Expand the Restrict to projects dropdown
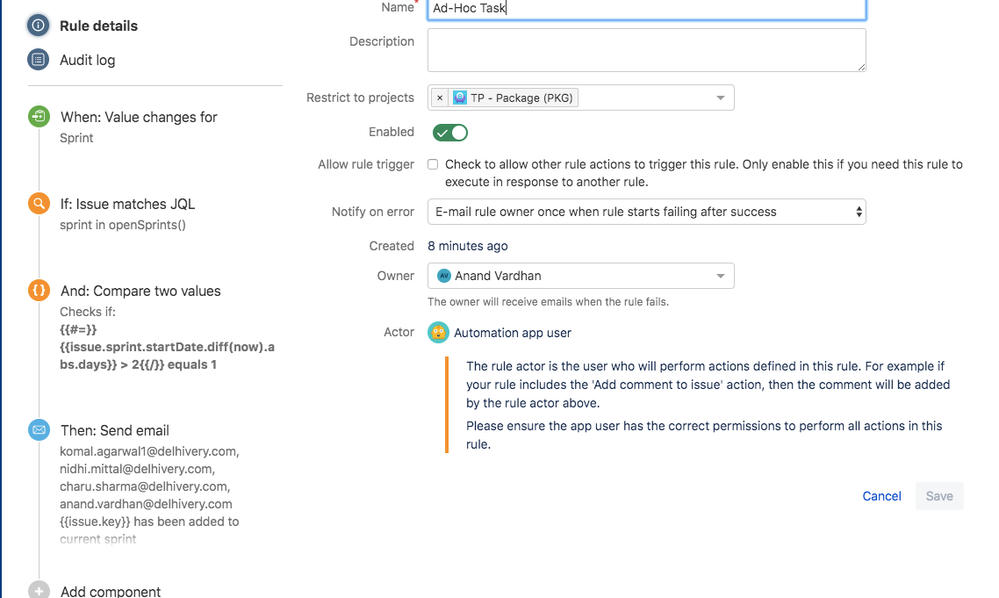Image resolution: width=999 pixels, height=598 pixels. 721,98
